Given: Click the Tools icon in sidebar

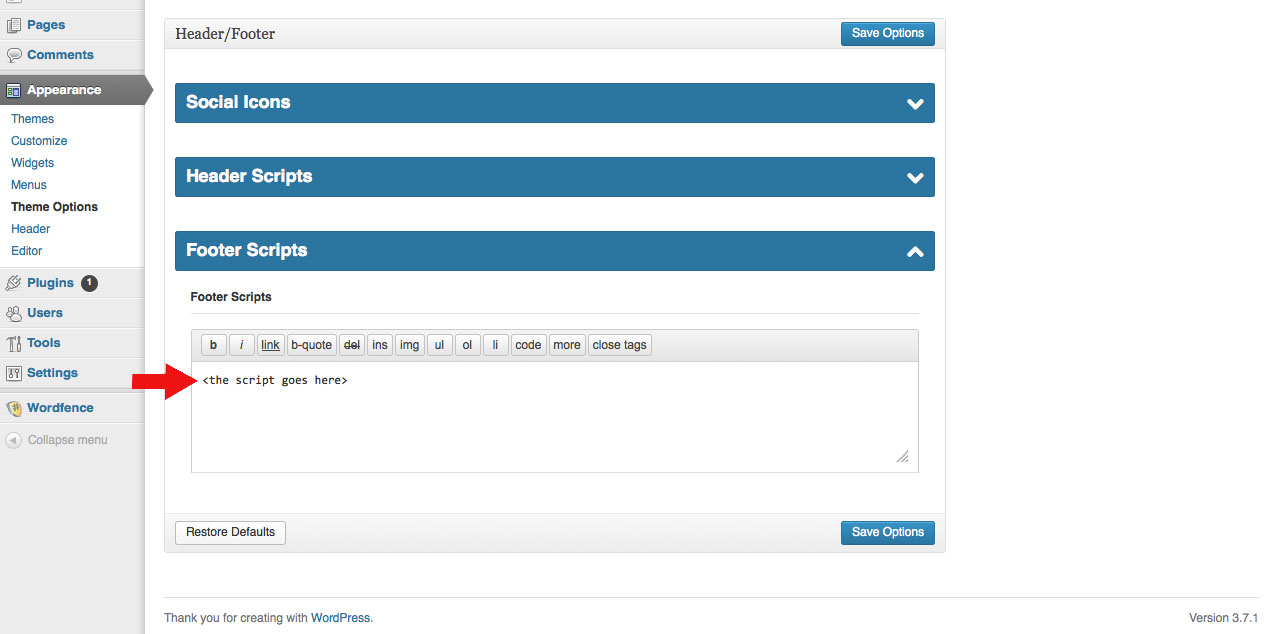Looking at the screenshot, I should (x=14, y=343).
